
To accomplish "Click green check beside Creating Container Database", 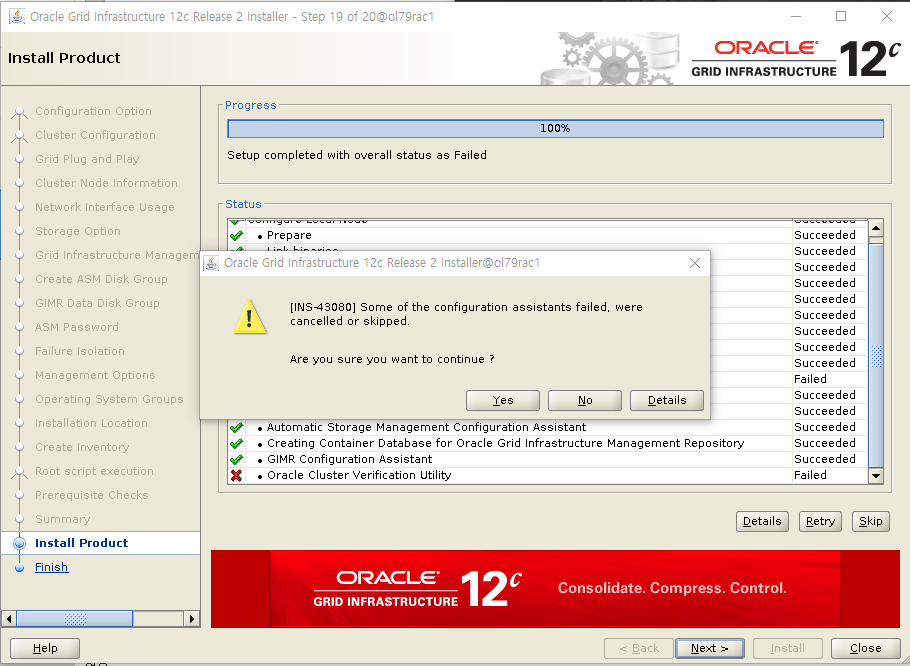I will point(236,443).
